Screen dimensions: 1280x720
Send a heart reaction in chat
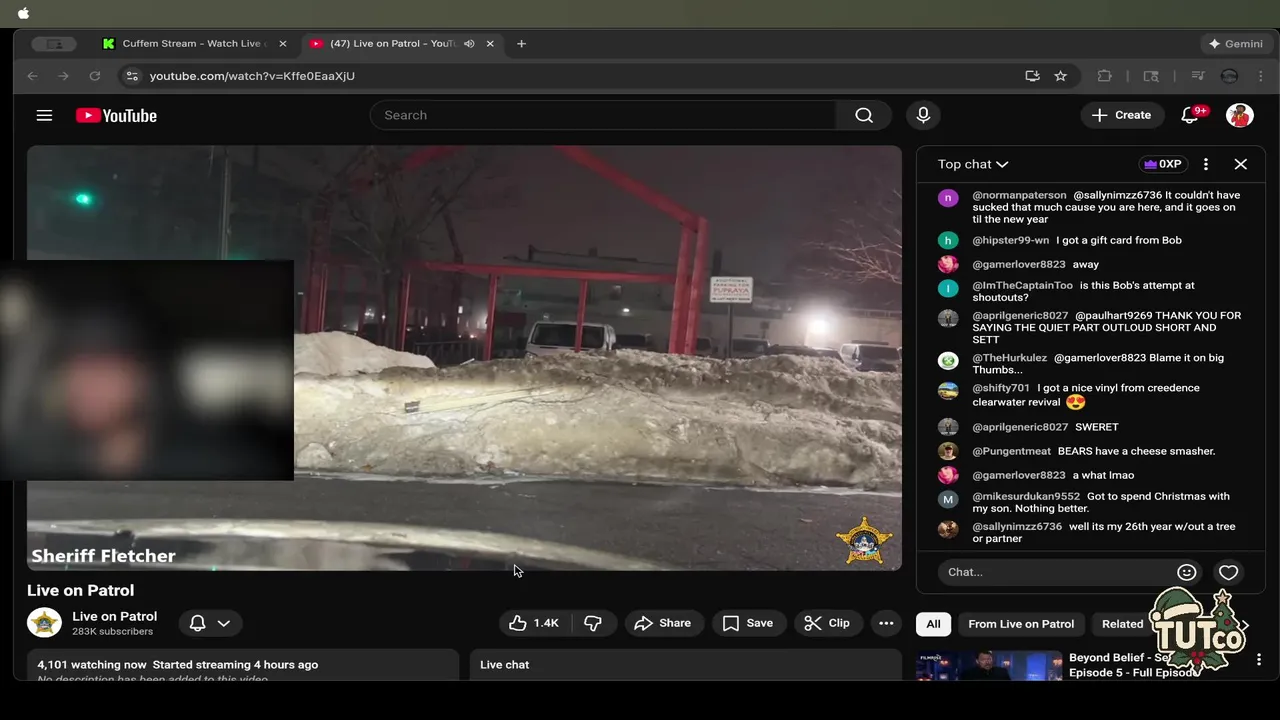(1228, 572)
